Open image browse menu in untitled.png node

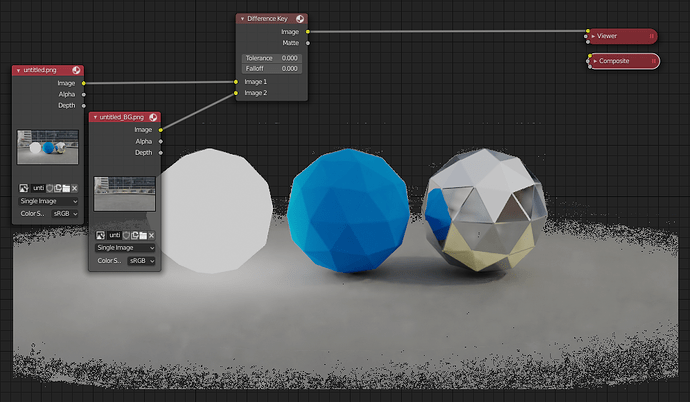(x=24, y=188)
